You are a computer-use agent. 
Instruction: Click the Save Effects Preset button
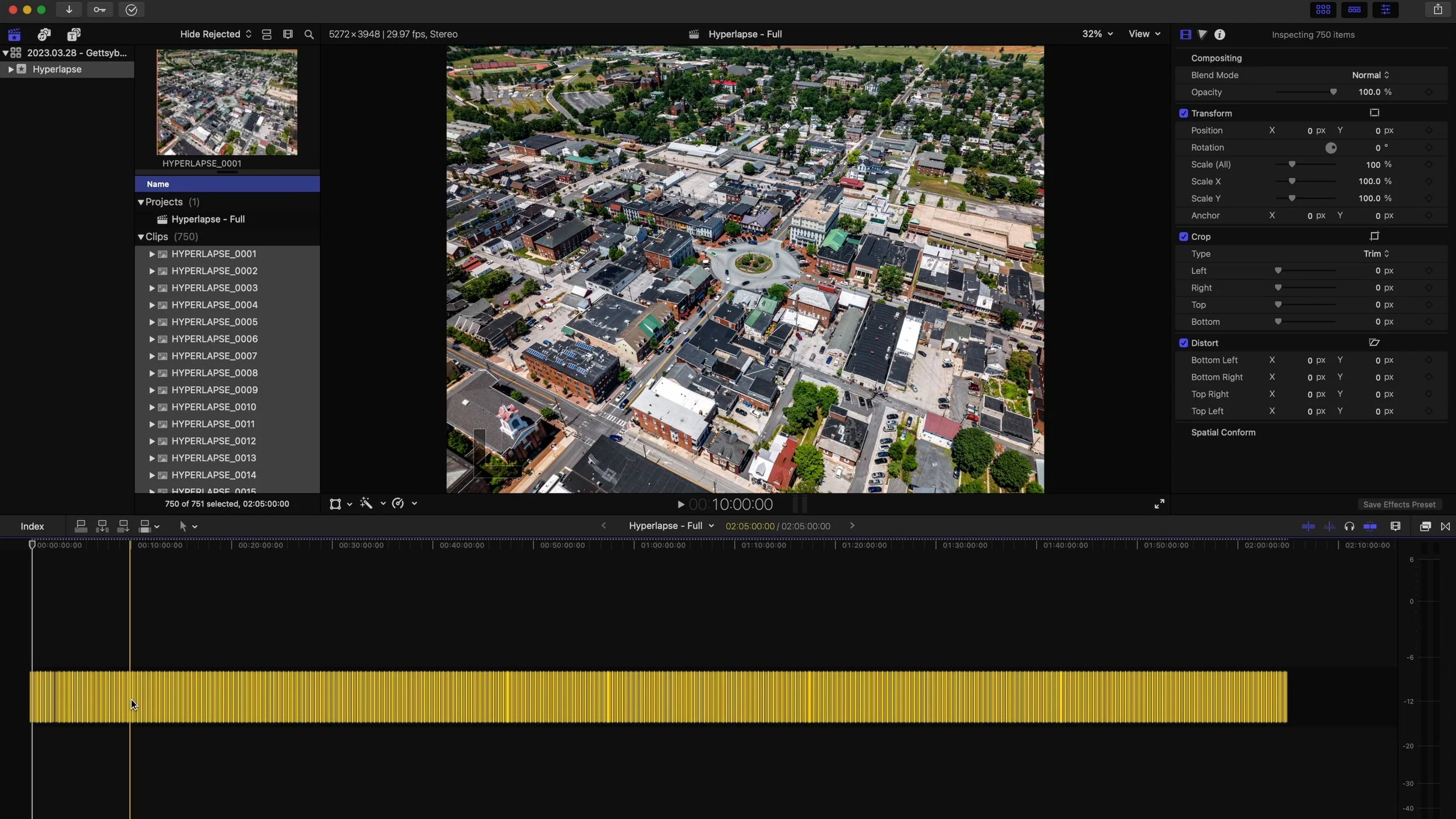click(x=1399, y=504)
